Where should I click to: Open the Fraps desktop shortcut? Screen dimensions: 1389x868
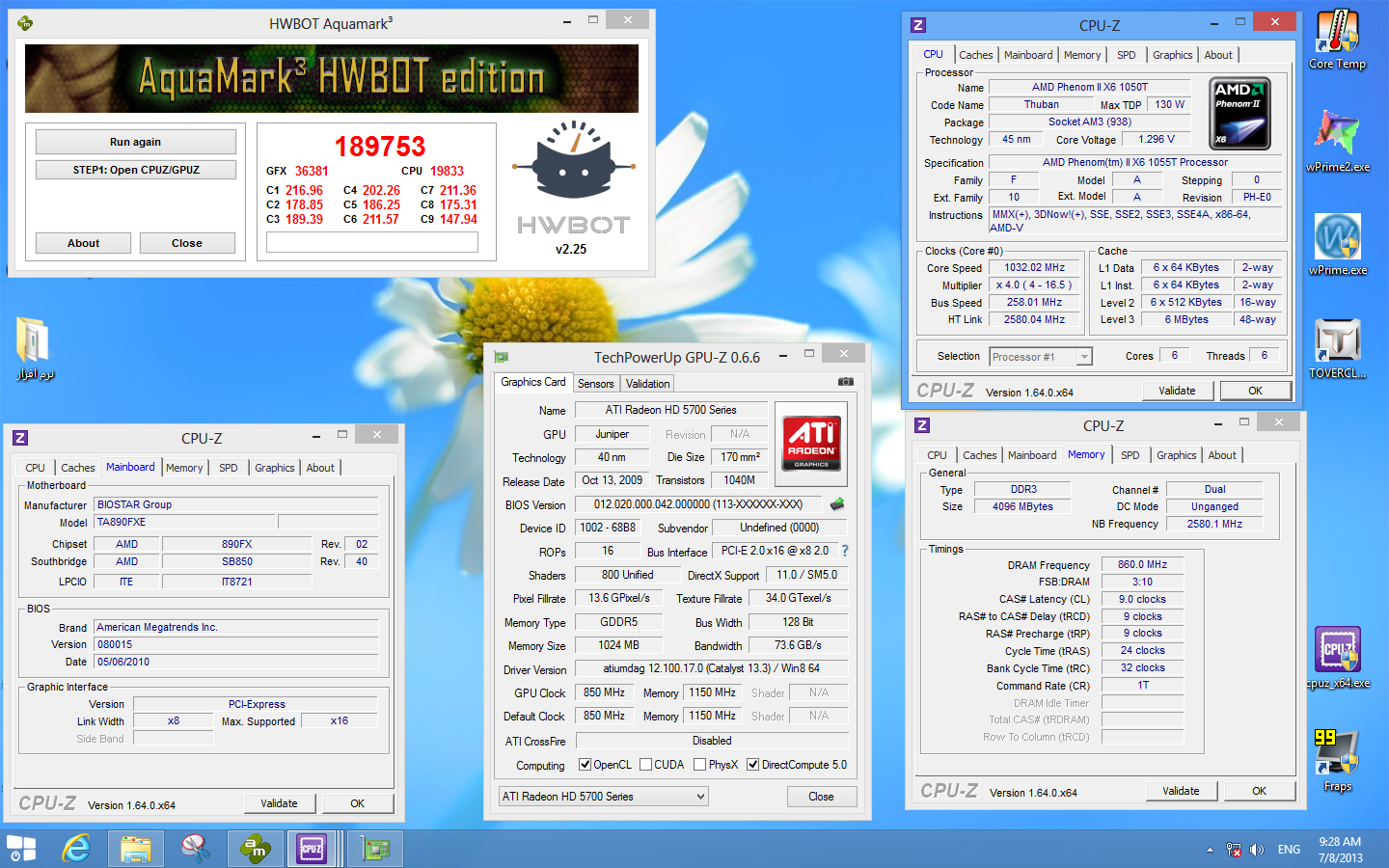pyautogui.click(x=1337, y=760)
